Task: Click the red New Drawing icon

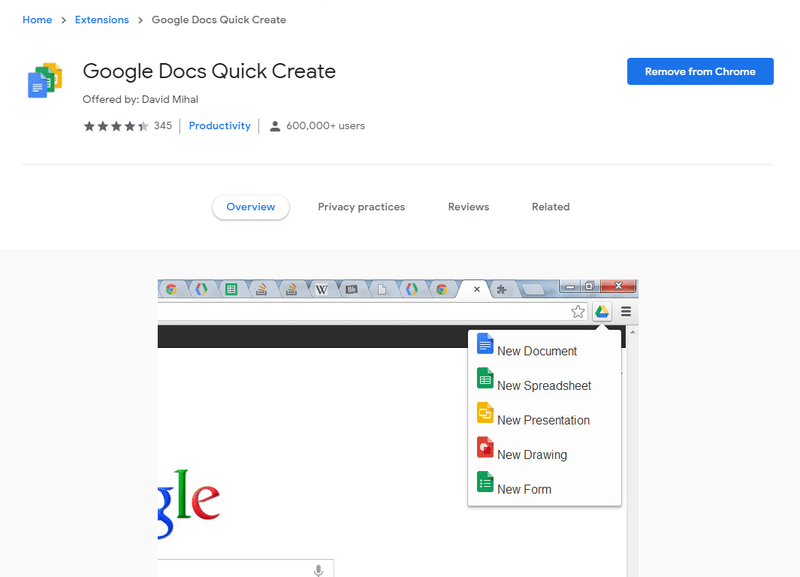Action: [x=485, y=447]
